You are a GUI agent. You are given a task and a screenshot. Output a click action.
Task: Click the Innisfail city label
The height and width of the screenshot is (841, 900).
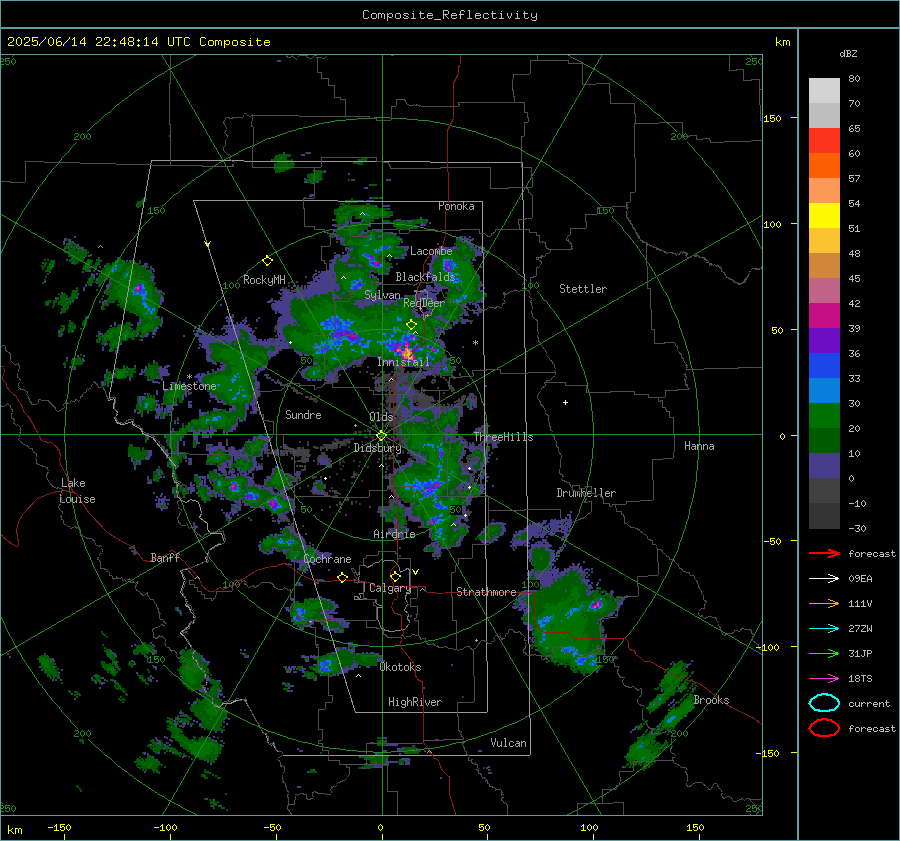point(403,362)
